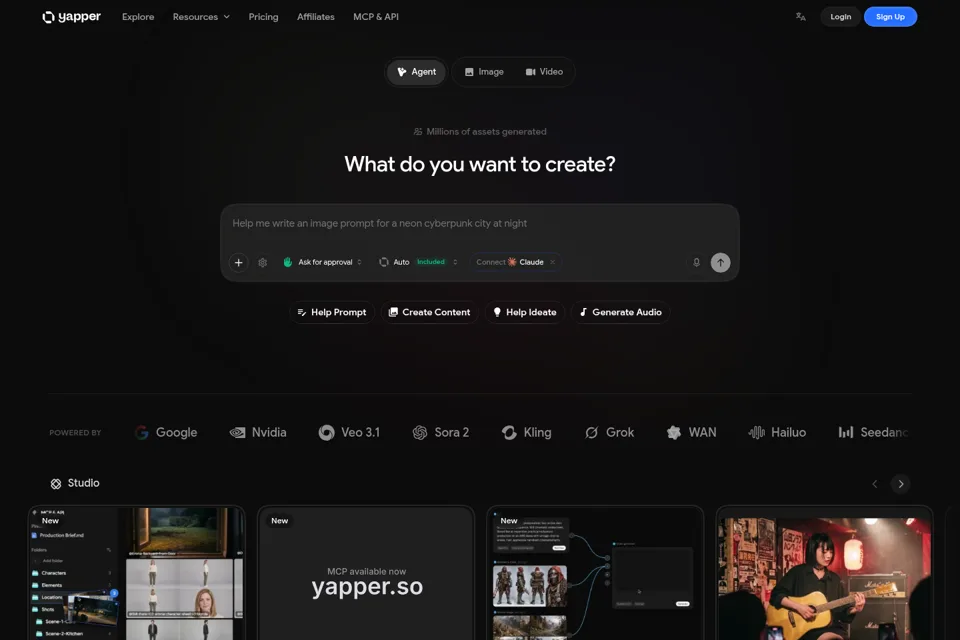This screenshot has width=960, height=640.
Task: Open the language translation icon
Action: pos(800,17)
